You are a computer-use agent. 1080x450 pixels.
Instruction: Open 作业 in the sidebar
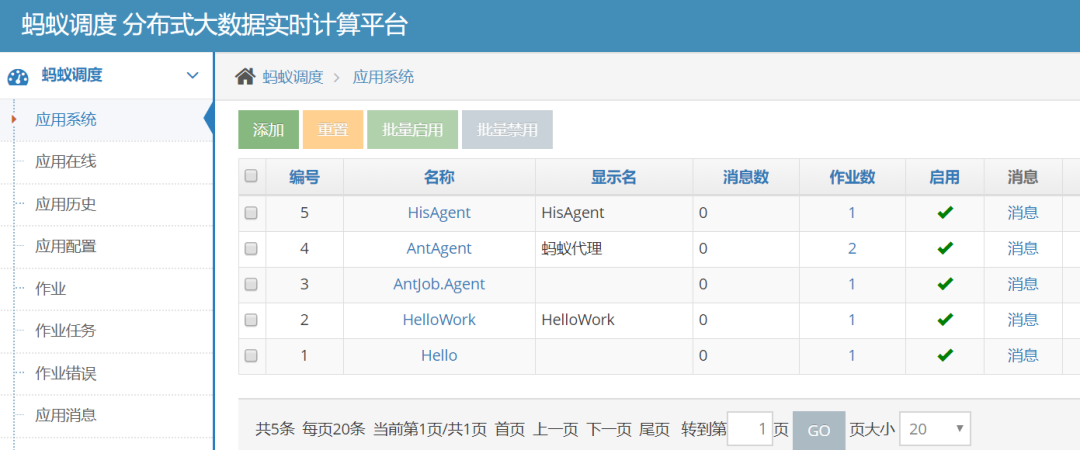pyautogui.click(x=50, y=289)
